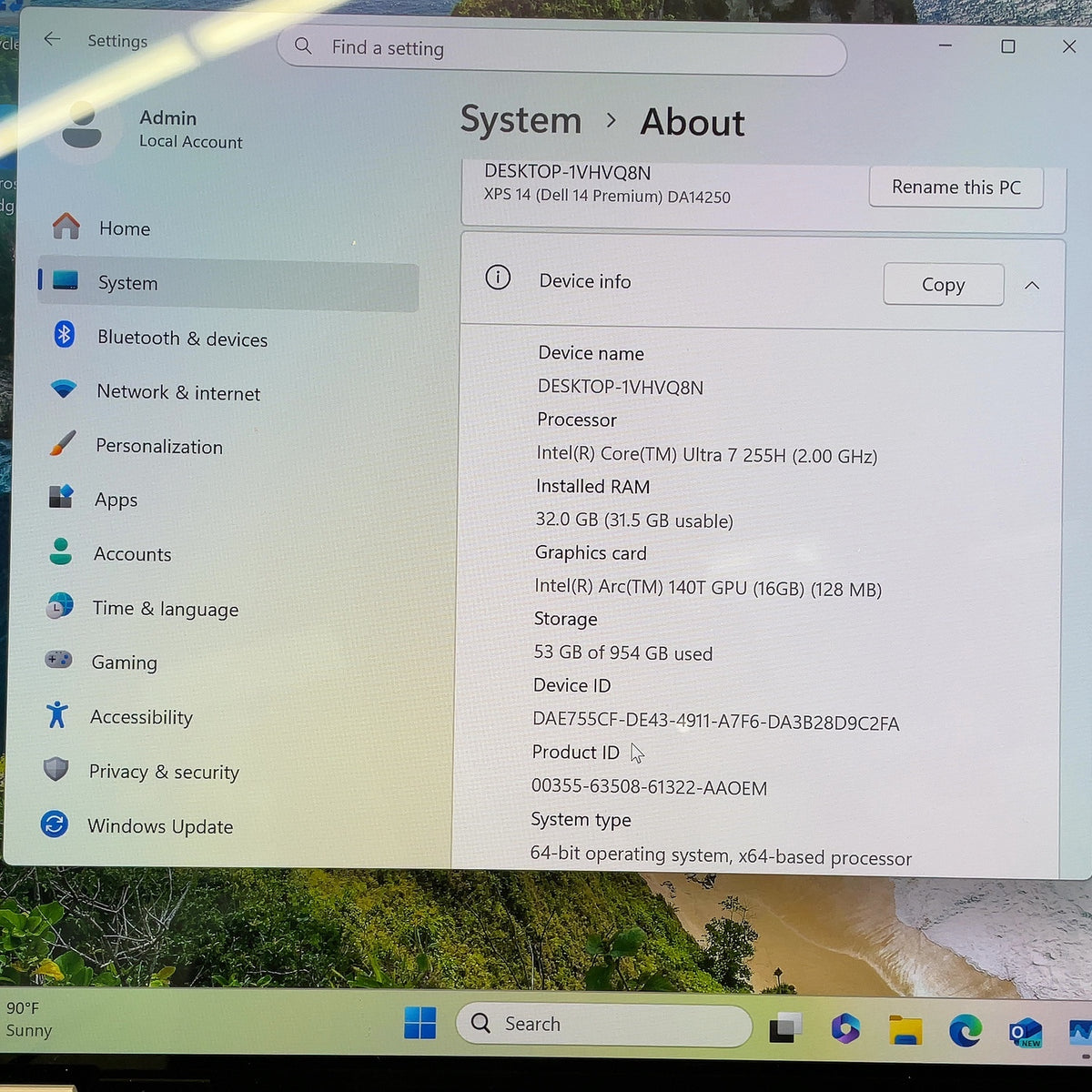Click the XPS 14 (Dell 14 Premium) DA14250 model text
The width and height of the screenshot is (1092, 1092).
click(607, 196)
